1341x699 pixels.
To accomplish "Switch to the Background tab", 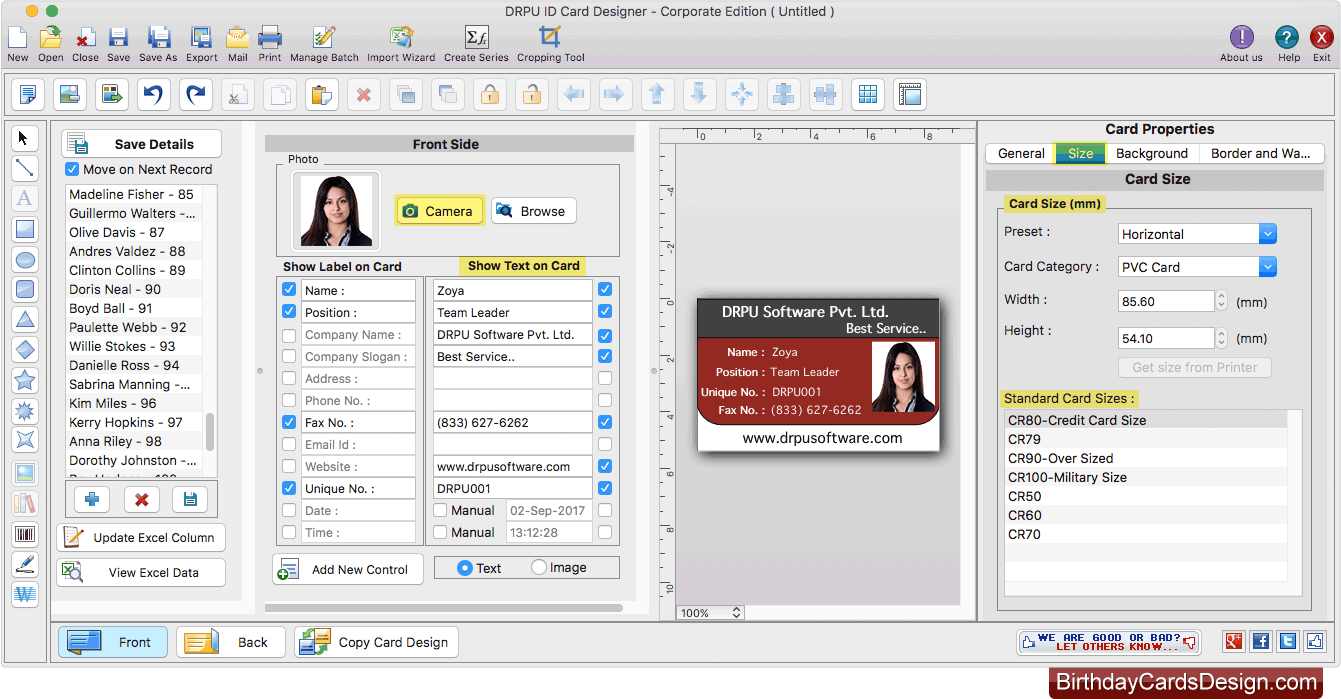I will [1152, 153].
